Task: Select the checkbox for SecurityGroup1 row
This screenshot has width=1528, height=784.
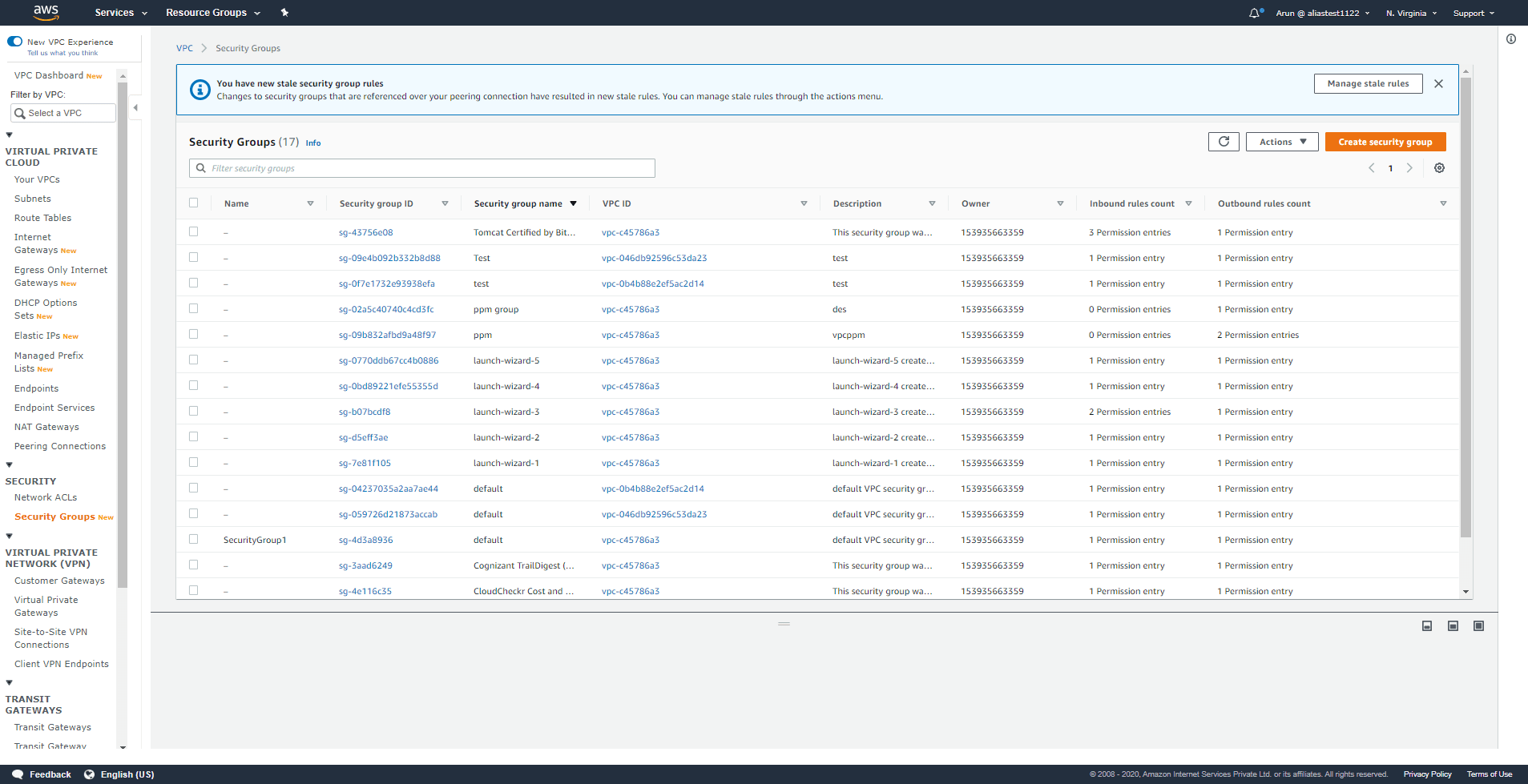Action: coord(193,539)
